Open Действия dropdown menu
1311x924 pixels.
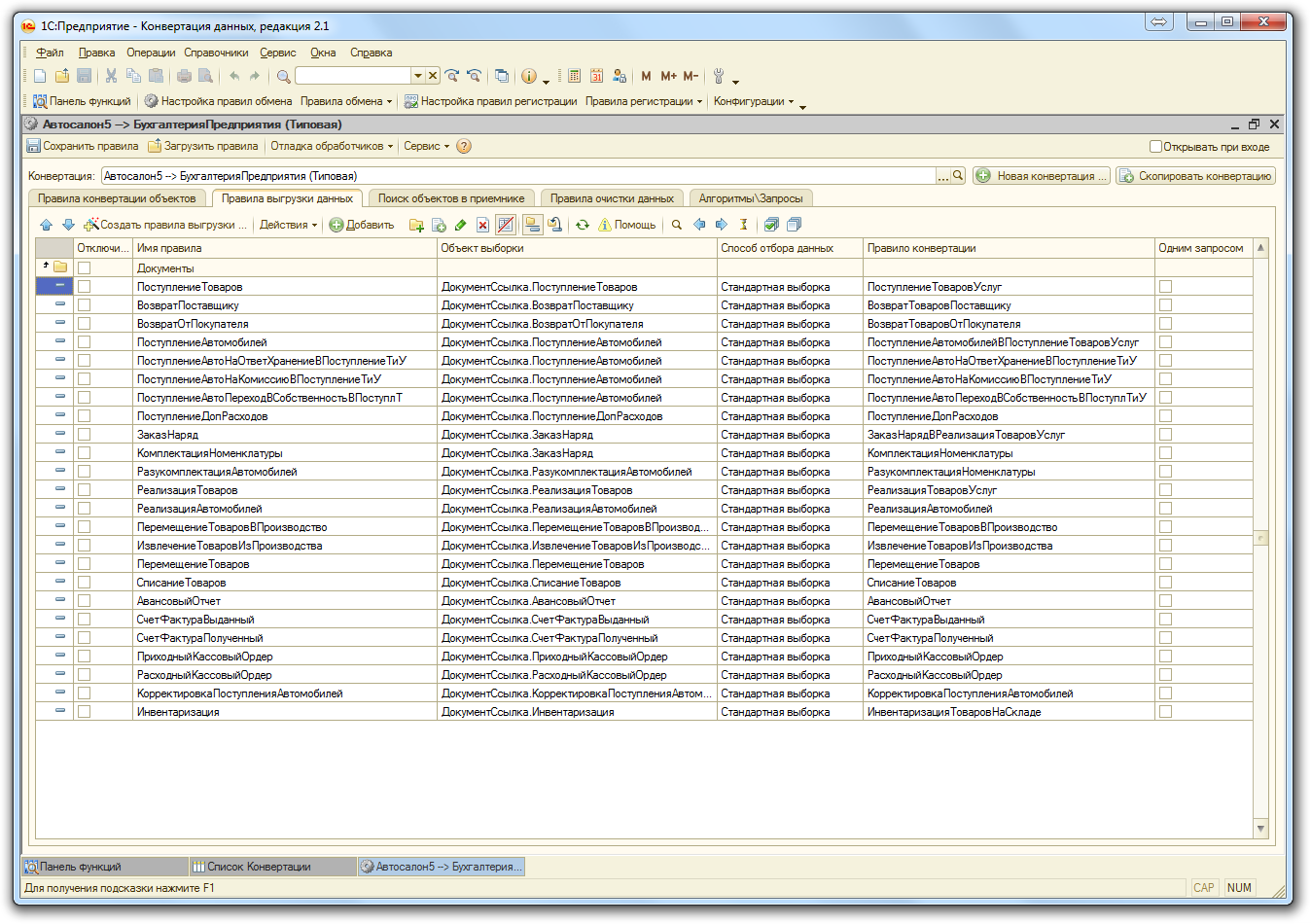289,225
